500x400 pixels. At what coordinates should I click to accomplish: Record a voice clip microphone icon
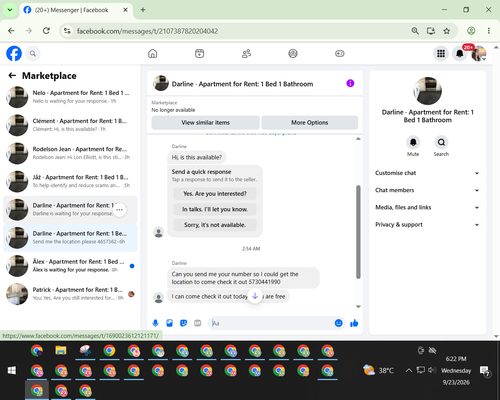pos(155,323)
